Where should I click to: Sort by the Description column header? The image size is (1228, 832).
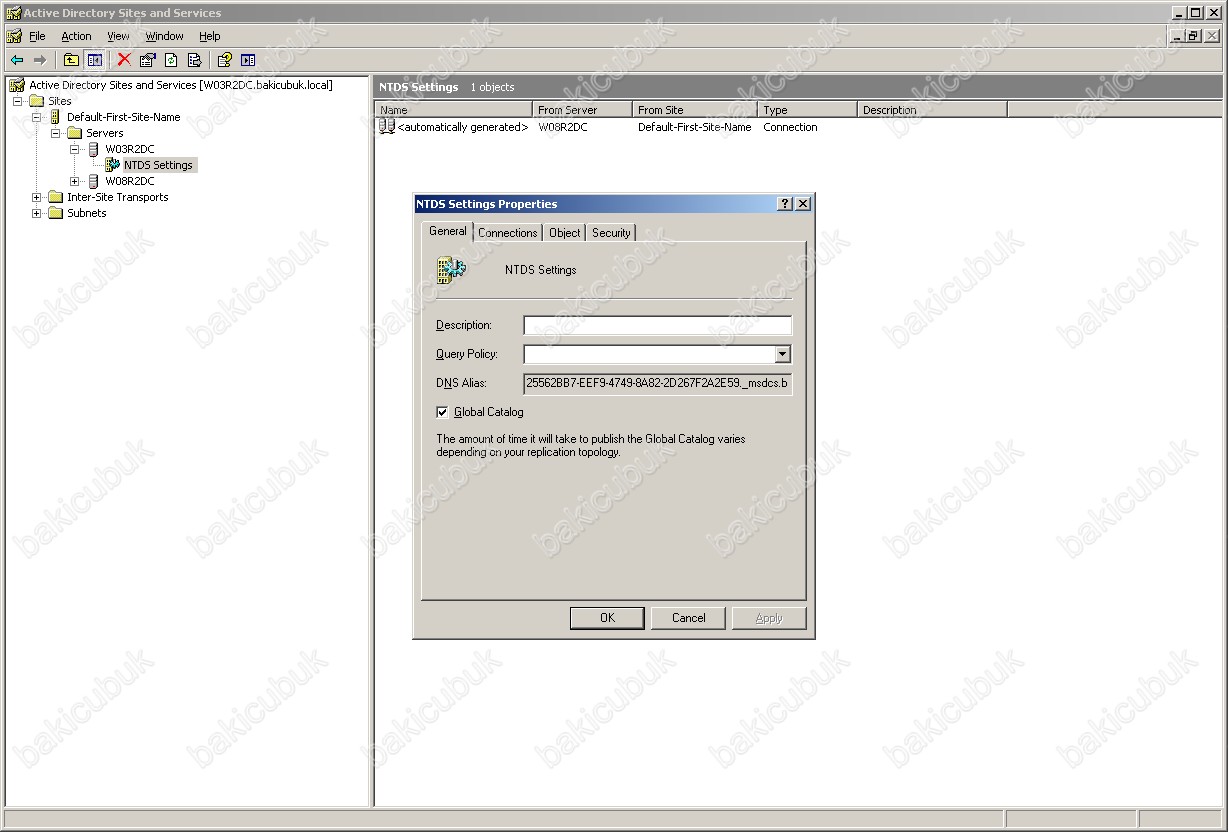click(x=932, y=110)
